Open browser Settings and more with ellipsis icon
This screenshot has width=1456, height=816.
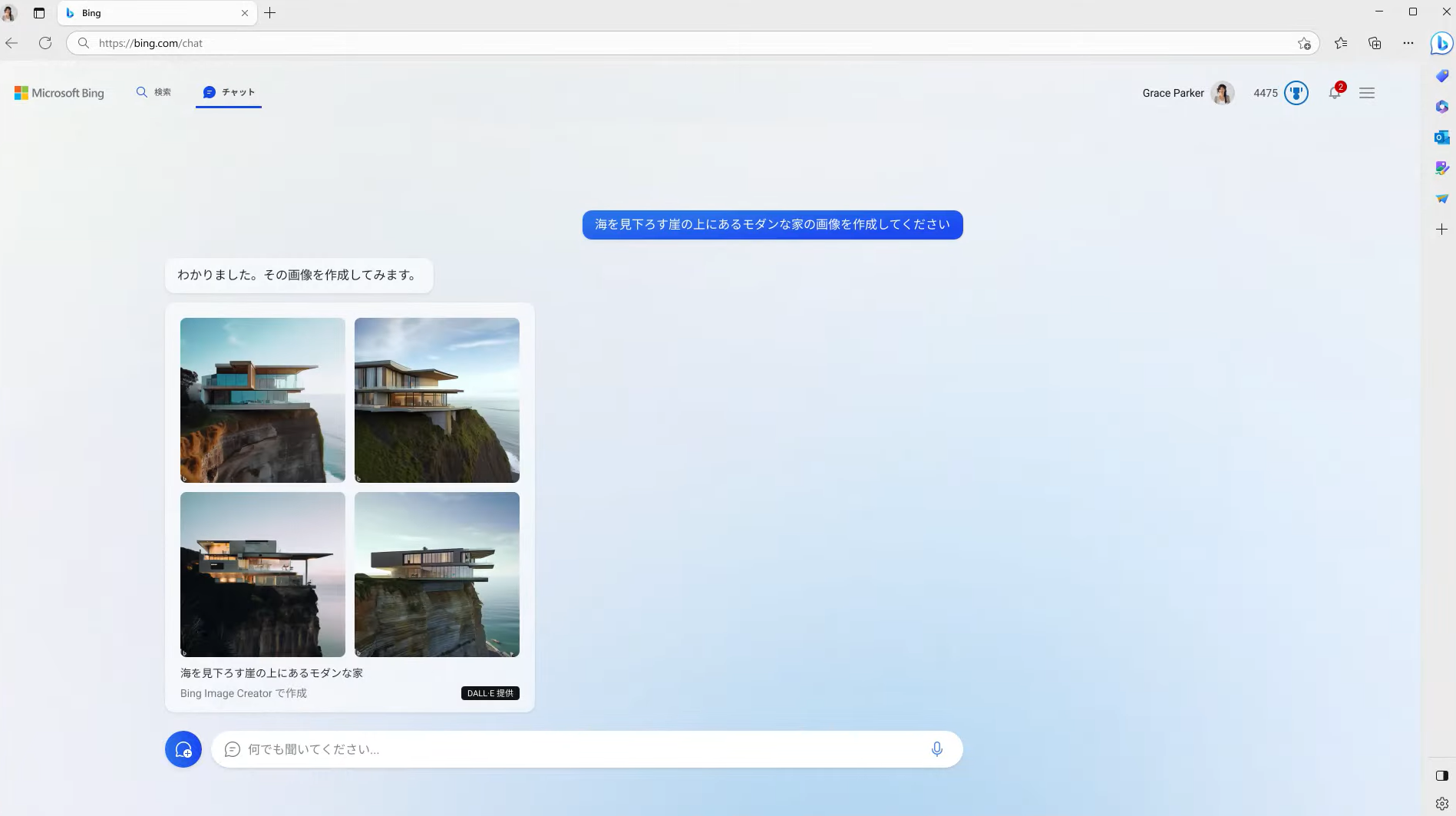(1408, 43)
